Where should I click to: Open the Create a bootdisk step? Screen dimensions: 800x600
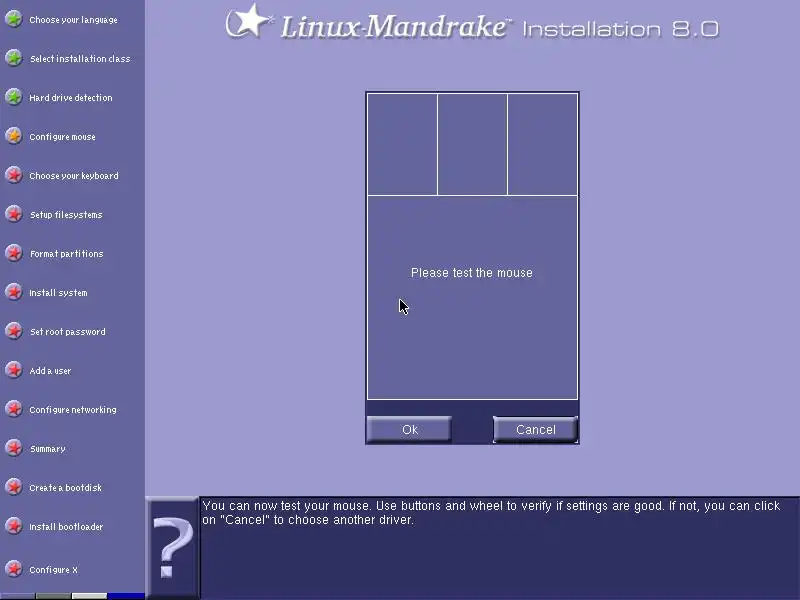point(66,488)
